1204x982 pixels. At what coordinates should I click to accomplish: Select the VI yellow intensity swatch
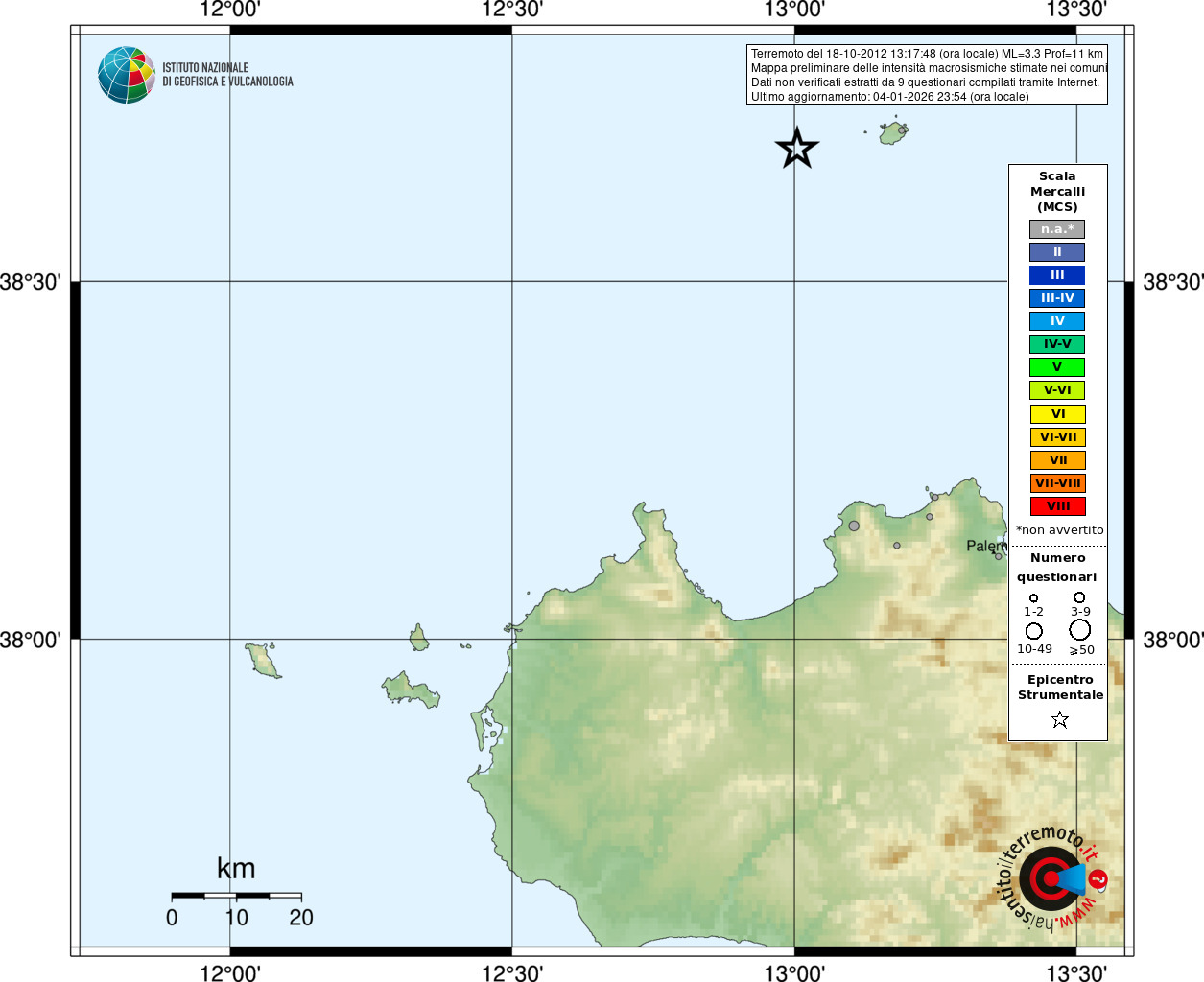pos(1057,414)
